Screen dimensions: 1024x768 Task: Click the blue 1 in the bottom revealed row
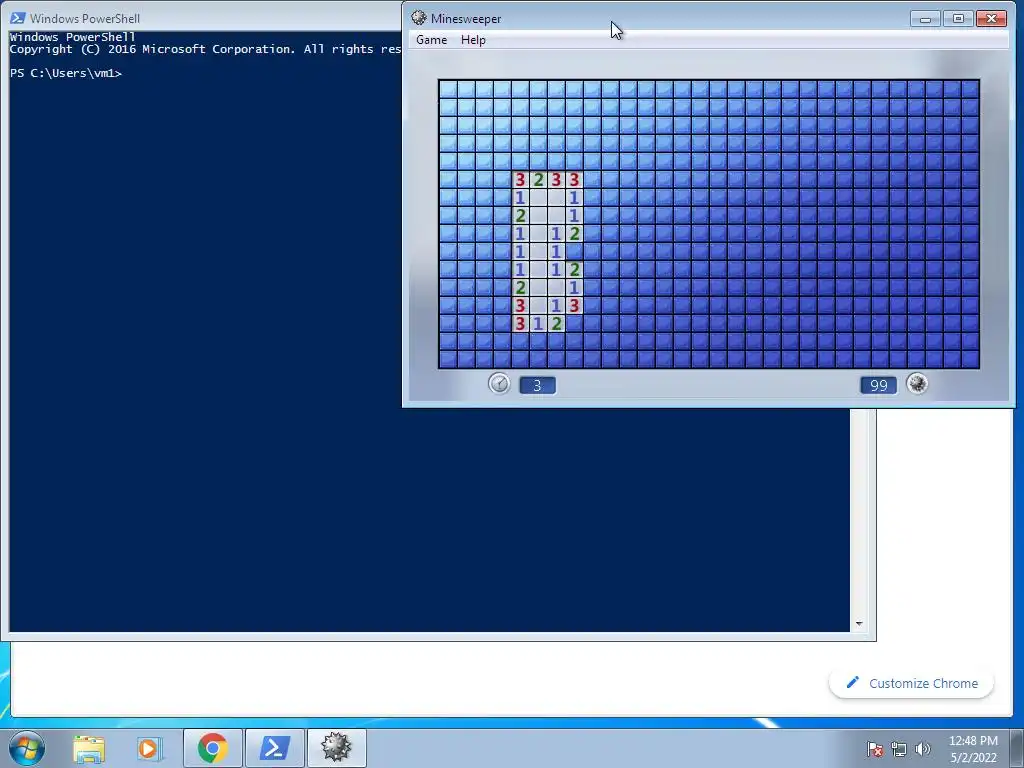pyautogui.click(x=538, y=323)
